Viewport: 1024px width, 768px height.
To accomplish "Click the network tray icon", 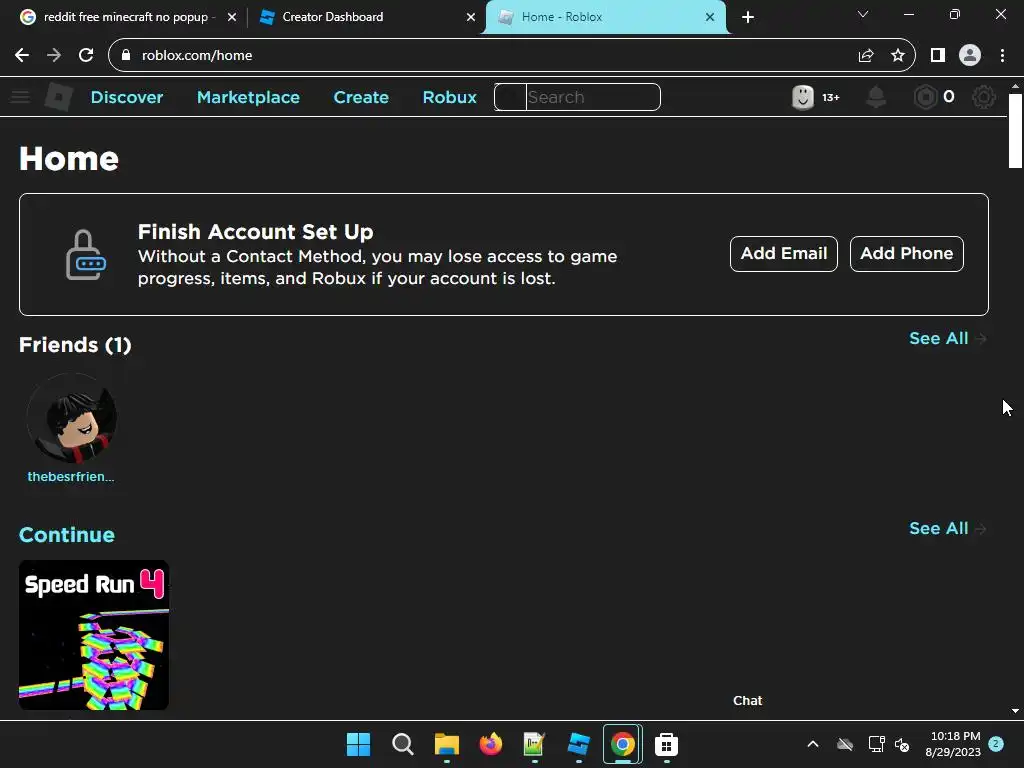I will tap(876, 744).
